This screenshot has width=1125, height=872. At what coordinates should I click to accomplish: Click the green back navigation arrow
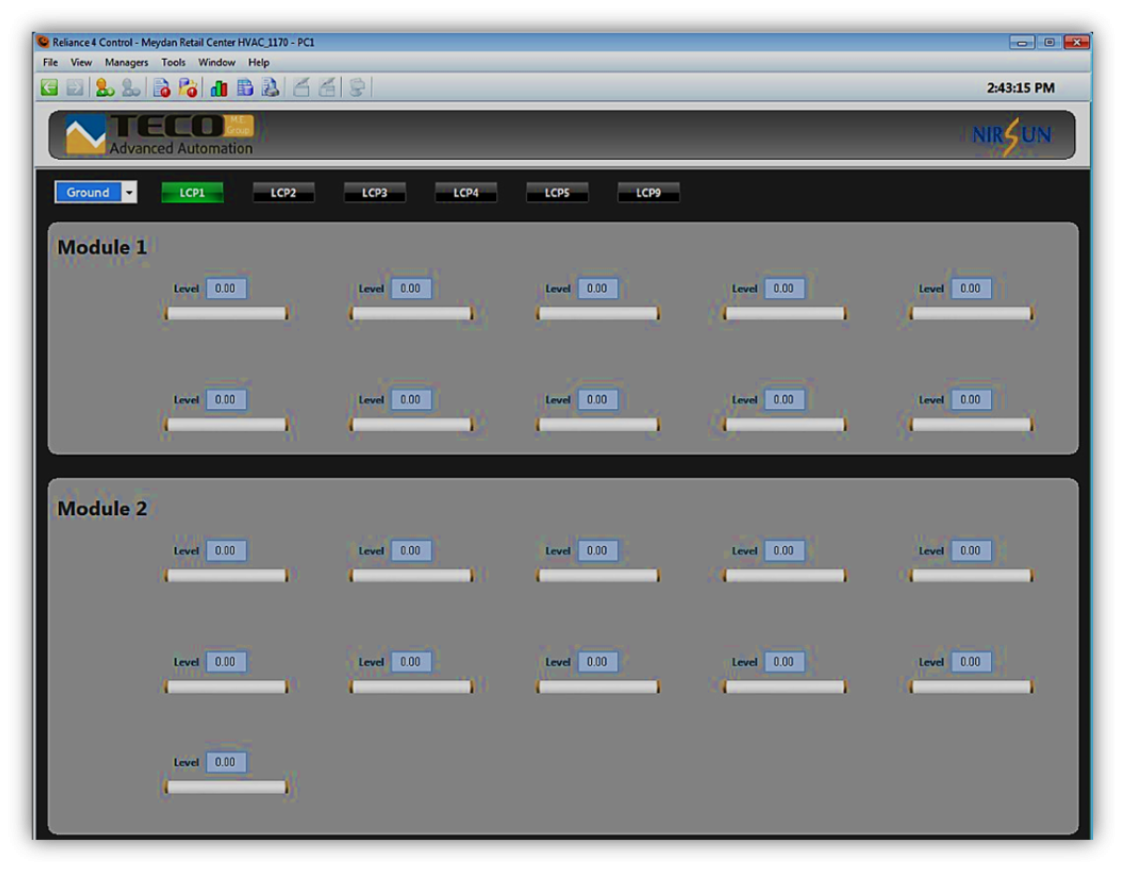pyautogui.click(x=49, y=88)
